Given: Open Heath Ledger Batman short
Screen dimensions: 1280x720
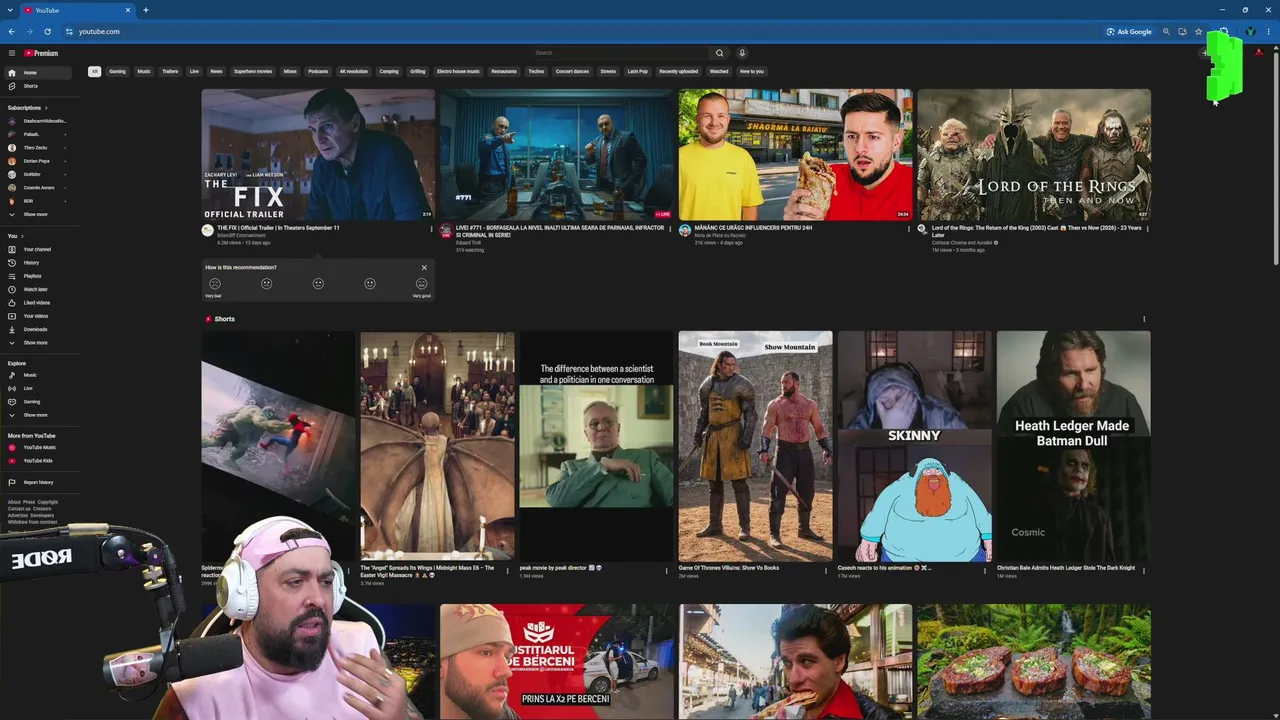Looking at the screenshot, I should [1074, 446].
